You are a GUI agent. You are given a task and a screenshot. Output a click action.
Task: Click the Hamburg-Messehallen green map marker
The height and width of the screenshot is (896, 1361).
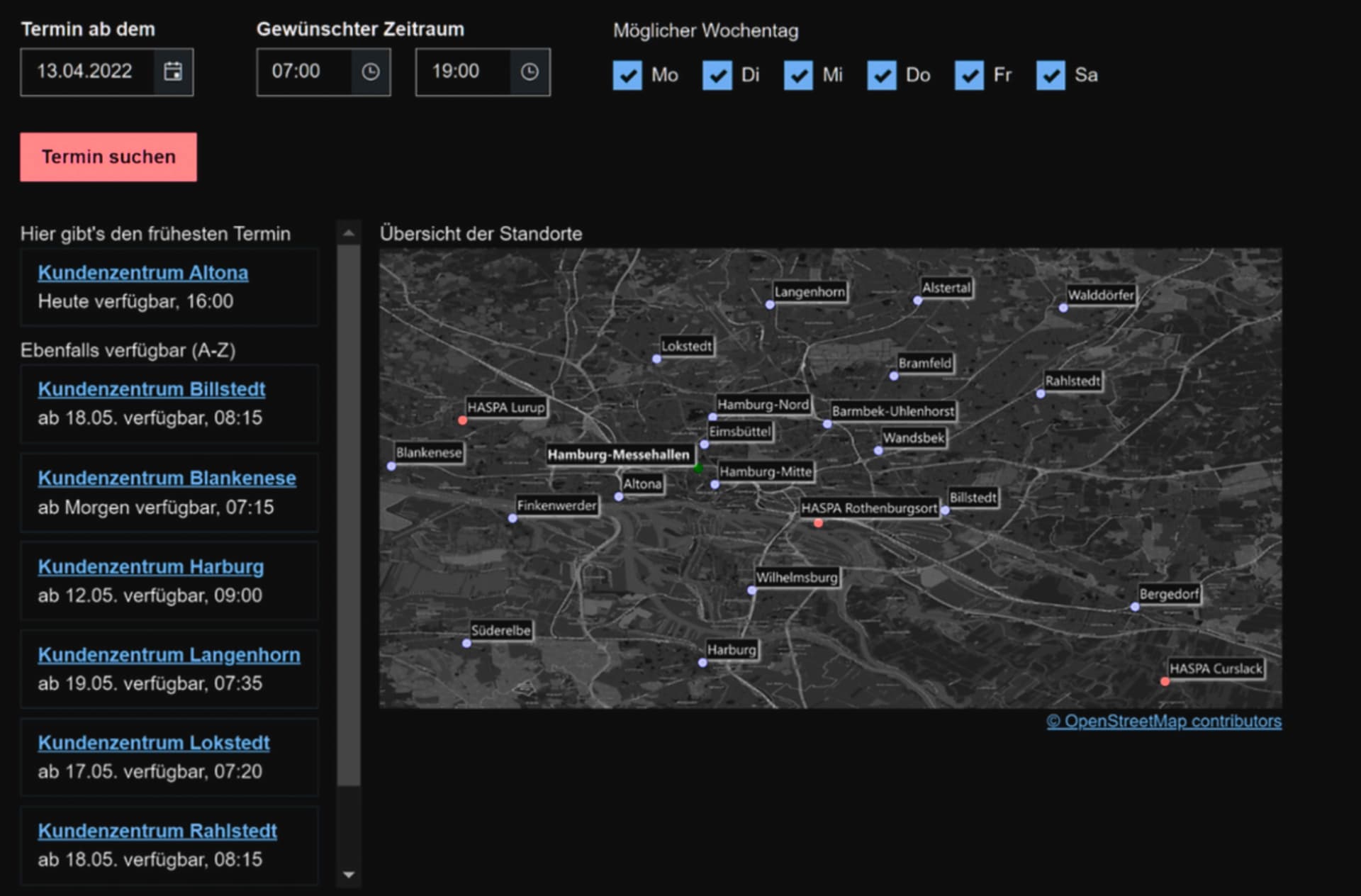click(698, 468)
